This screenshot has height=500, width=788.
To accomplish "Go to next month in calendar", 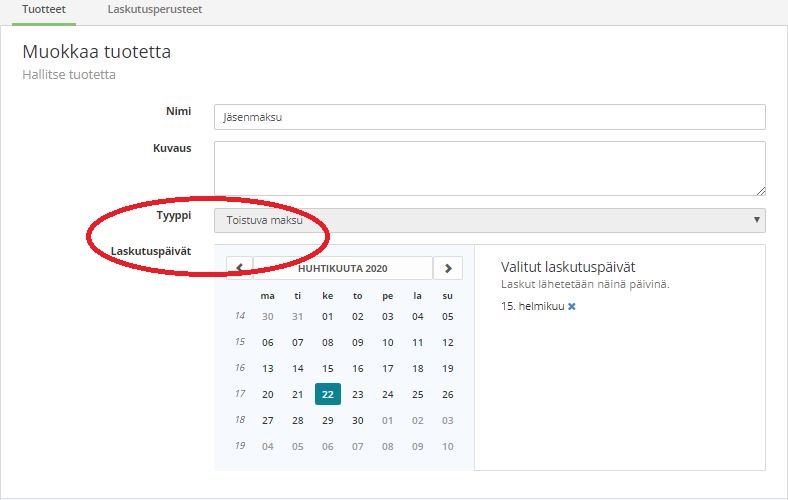I will point(448,268).
